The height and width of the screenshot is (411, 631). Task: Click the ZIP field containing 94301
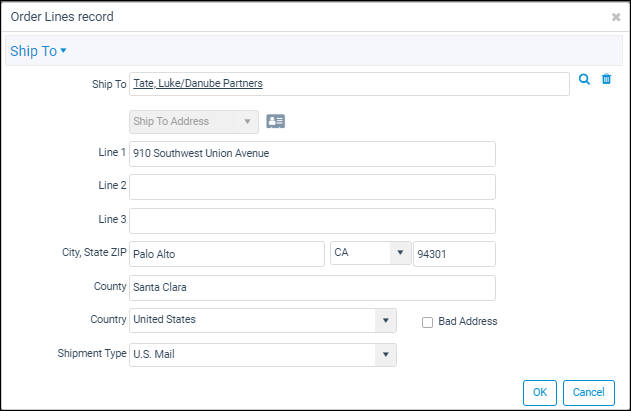(x=454, y=254)
